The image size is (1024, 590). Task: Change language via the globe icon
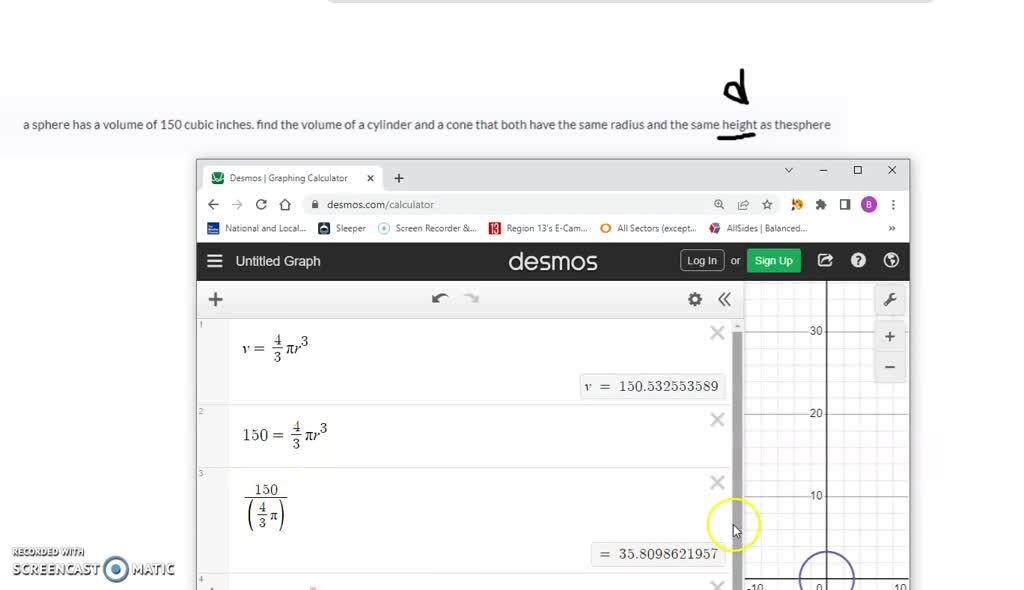(x=890, y=260)
